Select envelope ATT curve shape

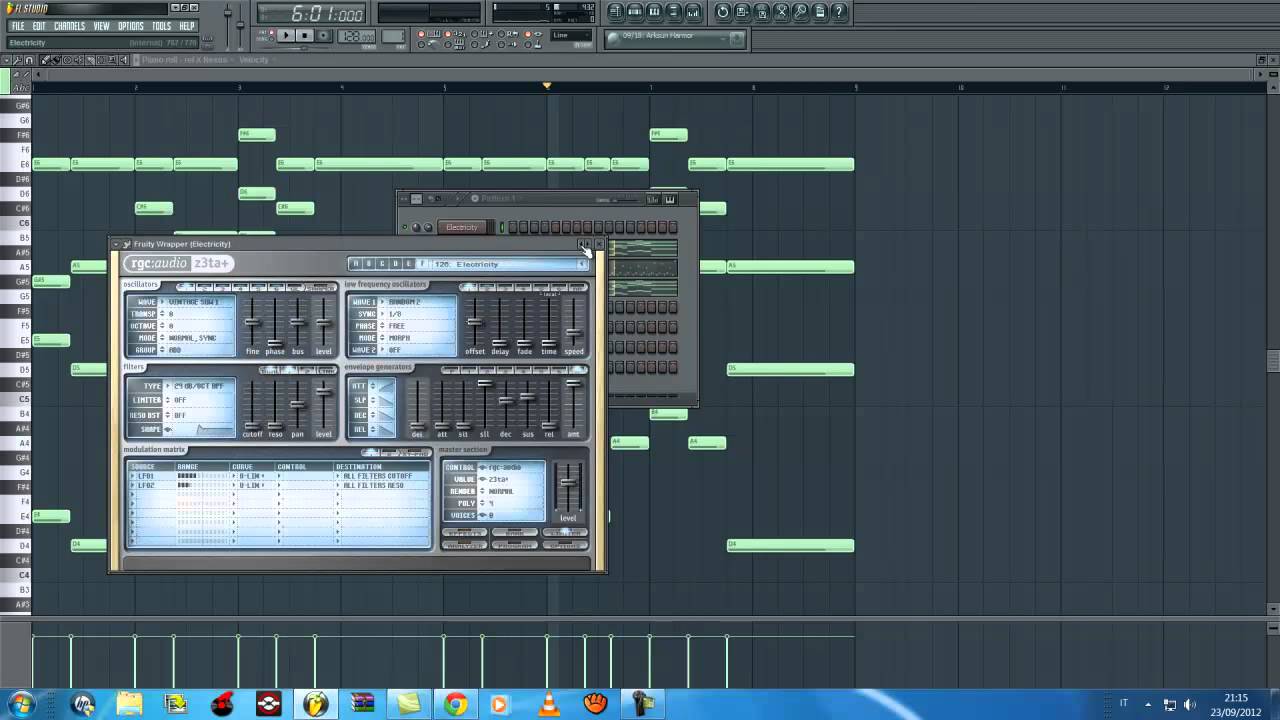coord(387,386)
